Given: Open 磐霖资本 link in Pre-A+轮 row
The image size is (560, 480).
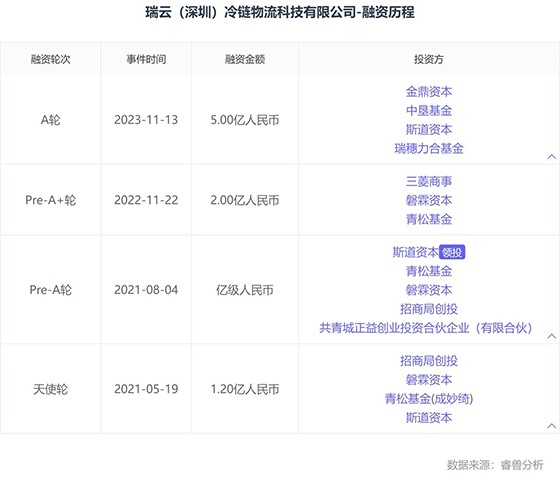Looking at the screenshot, I should (x=429, y=200).
